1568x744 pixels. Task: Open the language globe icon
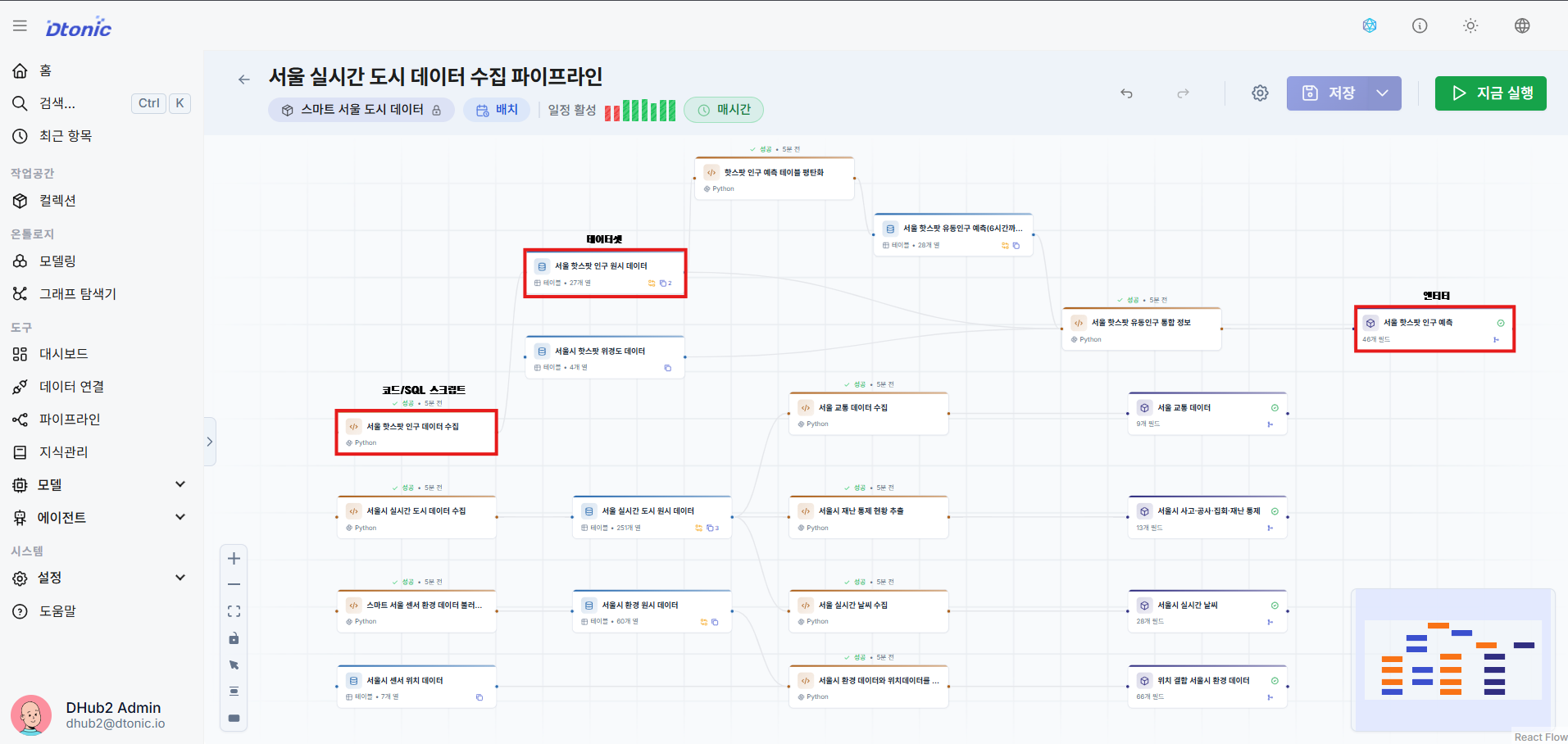click(x=1522, y=25)
